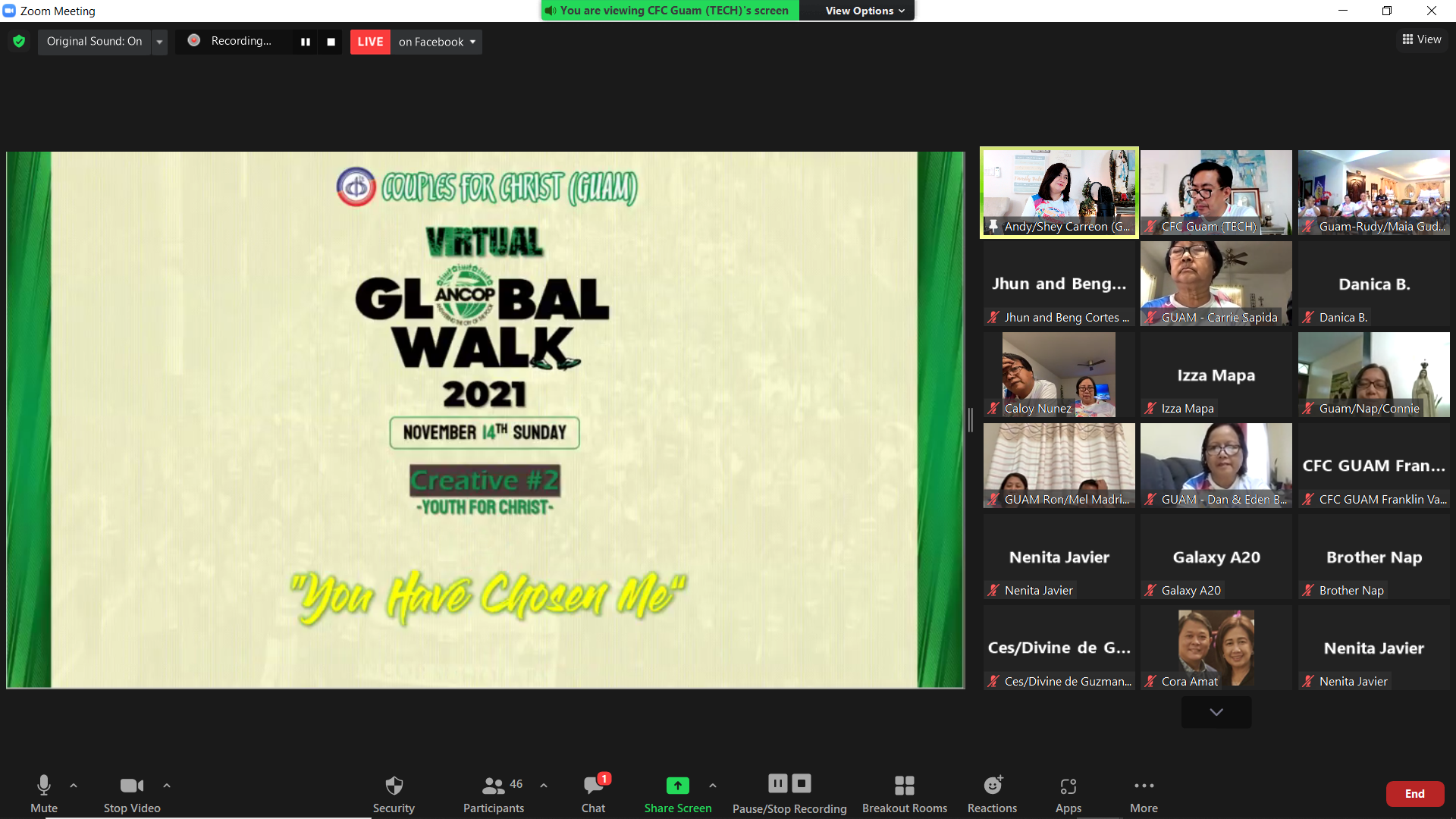Select Galaxy A20 participant tile
Screen dimensions: 1456x819
tap(1216, 557)
